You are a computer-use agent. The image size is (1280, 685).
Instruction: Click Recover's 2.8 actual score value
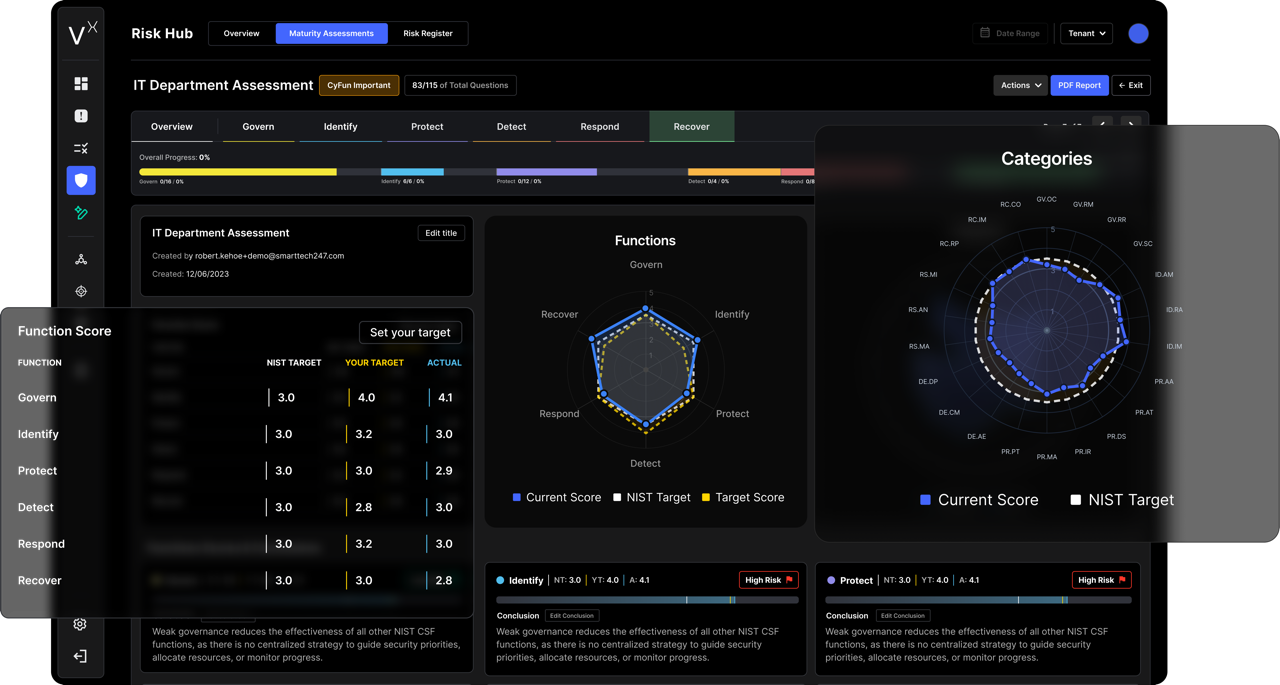(444, 580)
